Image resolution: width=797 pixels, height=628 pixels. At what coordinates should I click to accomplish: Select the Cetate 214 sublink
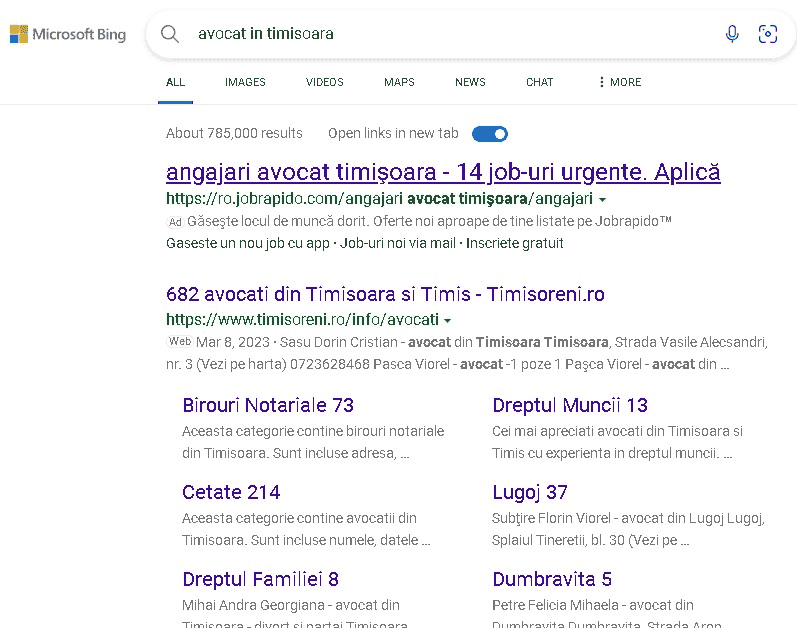(x=231, y=492)
